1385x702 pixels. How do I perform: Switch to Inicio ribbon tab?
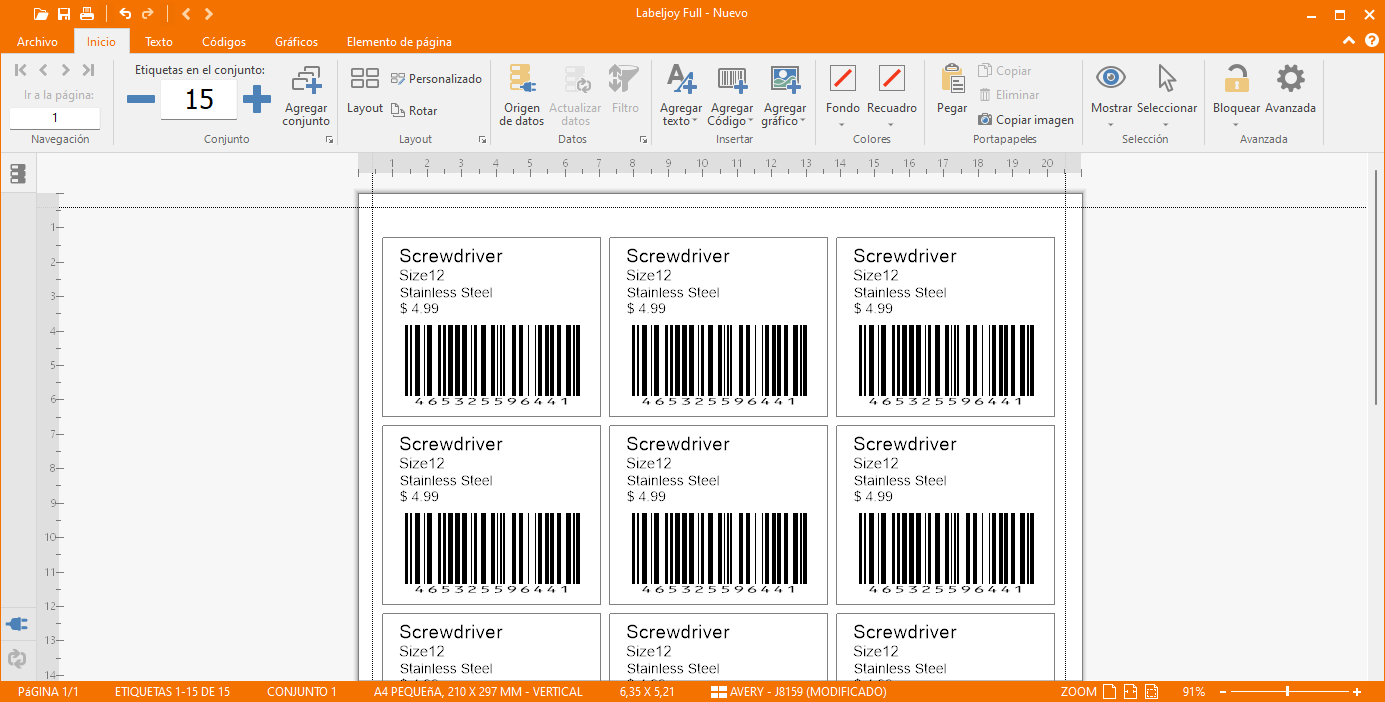(101, 42)
